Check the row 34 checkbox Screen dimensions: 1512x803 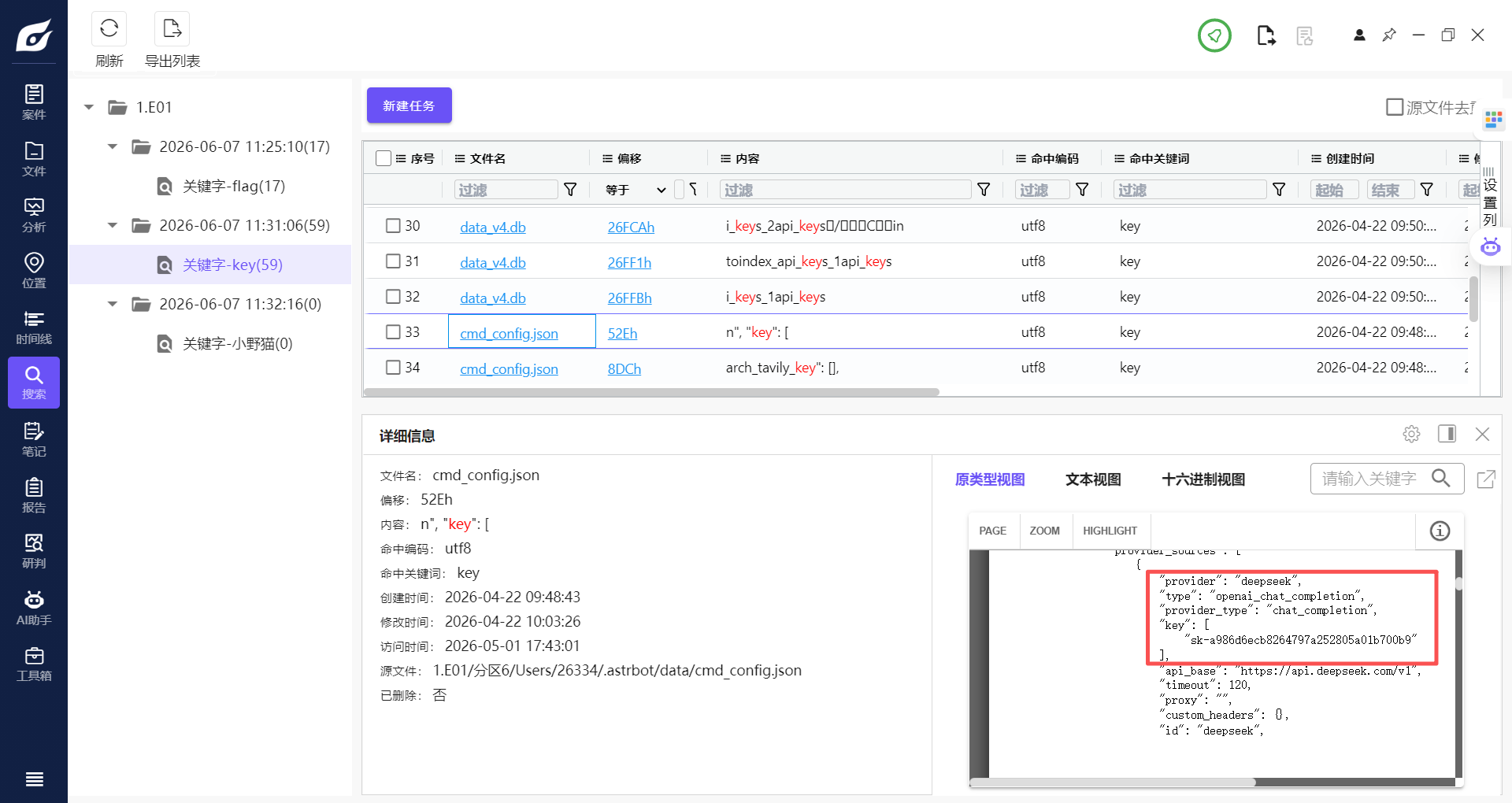click(x=393, y=368)
